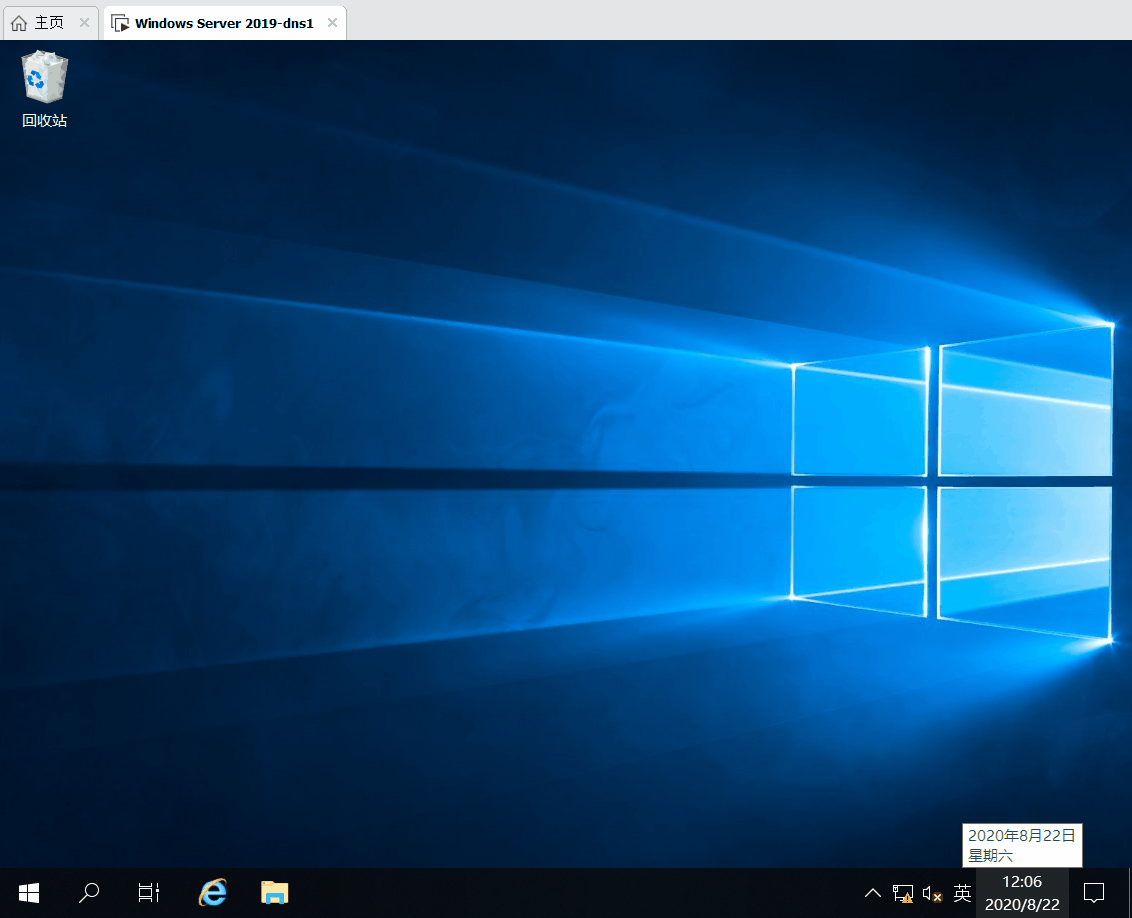Viewport: 1132px width, 918px height.
Task: Open the 12:06 clock calendar flyout
Action: click(x=1022, y=882)
